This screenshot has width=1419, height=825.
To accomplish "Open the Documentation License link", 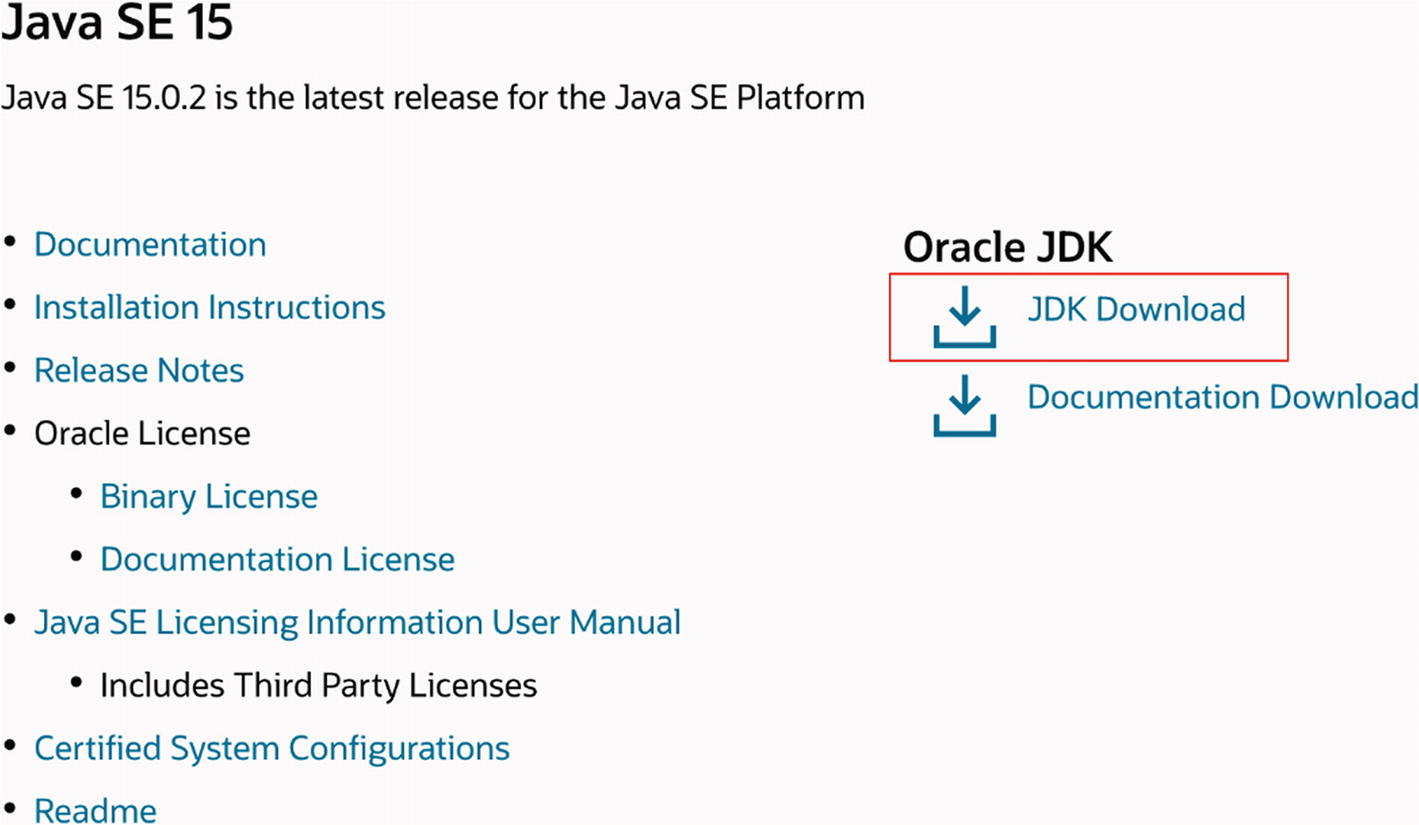I will 277,559.
